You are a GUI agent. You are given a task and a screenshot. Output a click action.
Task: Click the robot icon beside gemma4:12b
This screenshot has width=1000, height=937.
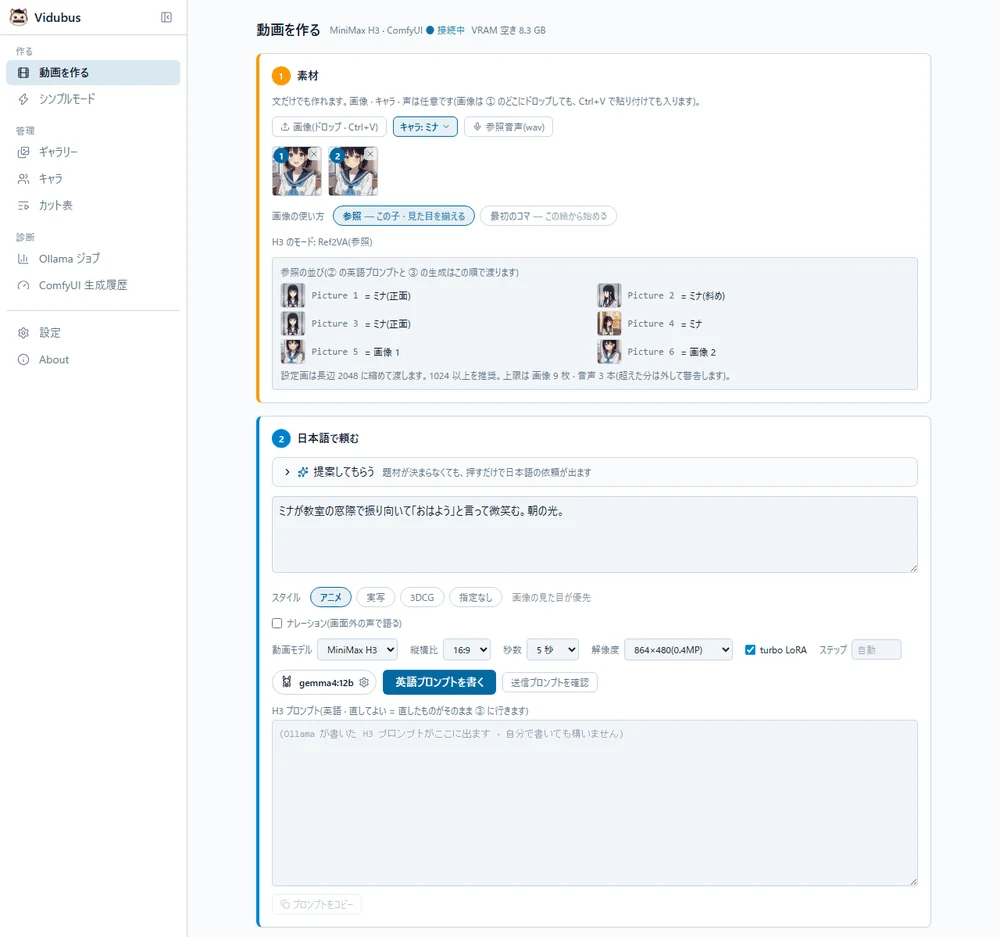pyautogui.click(x=287, y=682)
